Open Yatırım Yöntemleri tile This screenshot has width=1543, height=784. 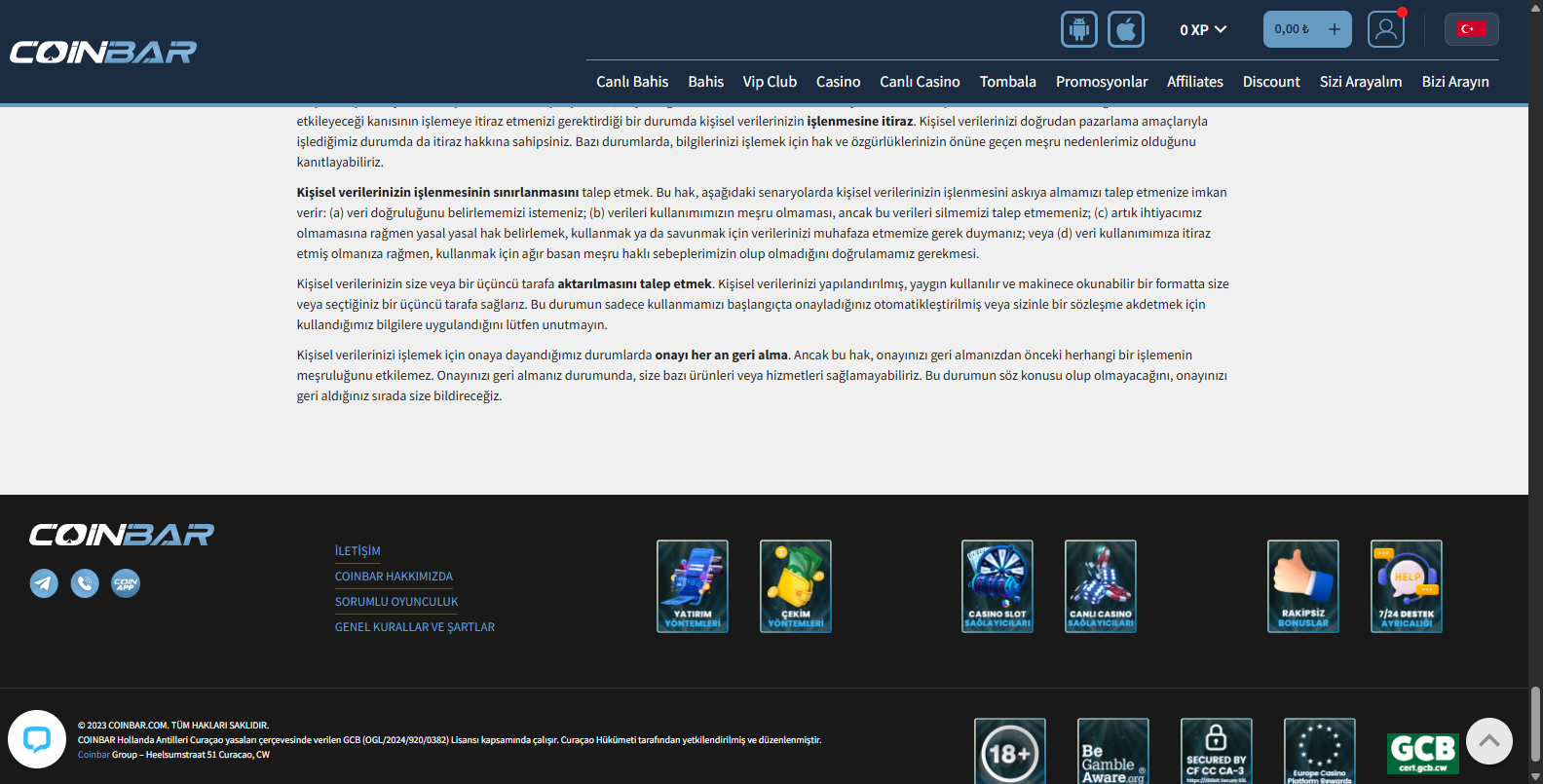pyautogui.click(x=693, y=586)
